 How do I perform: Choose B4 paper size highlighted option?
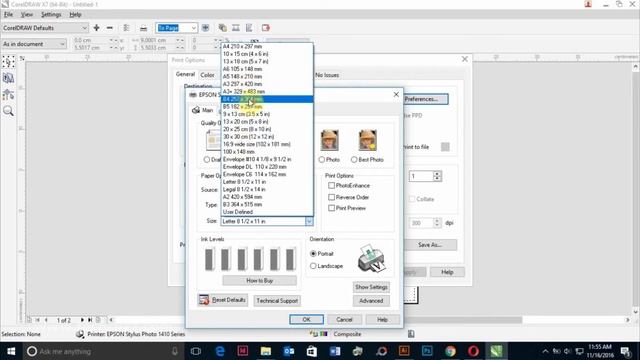tap(267, 99)
